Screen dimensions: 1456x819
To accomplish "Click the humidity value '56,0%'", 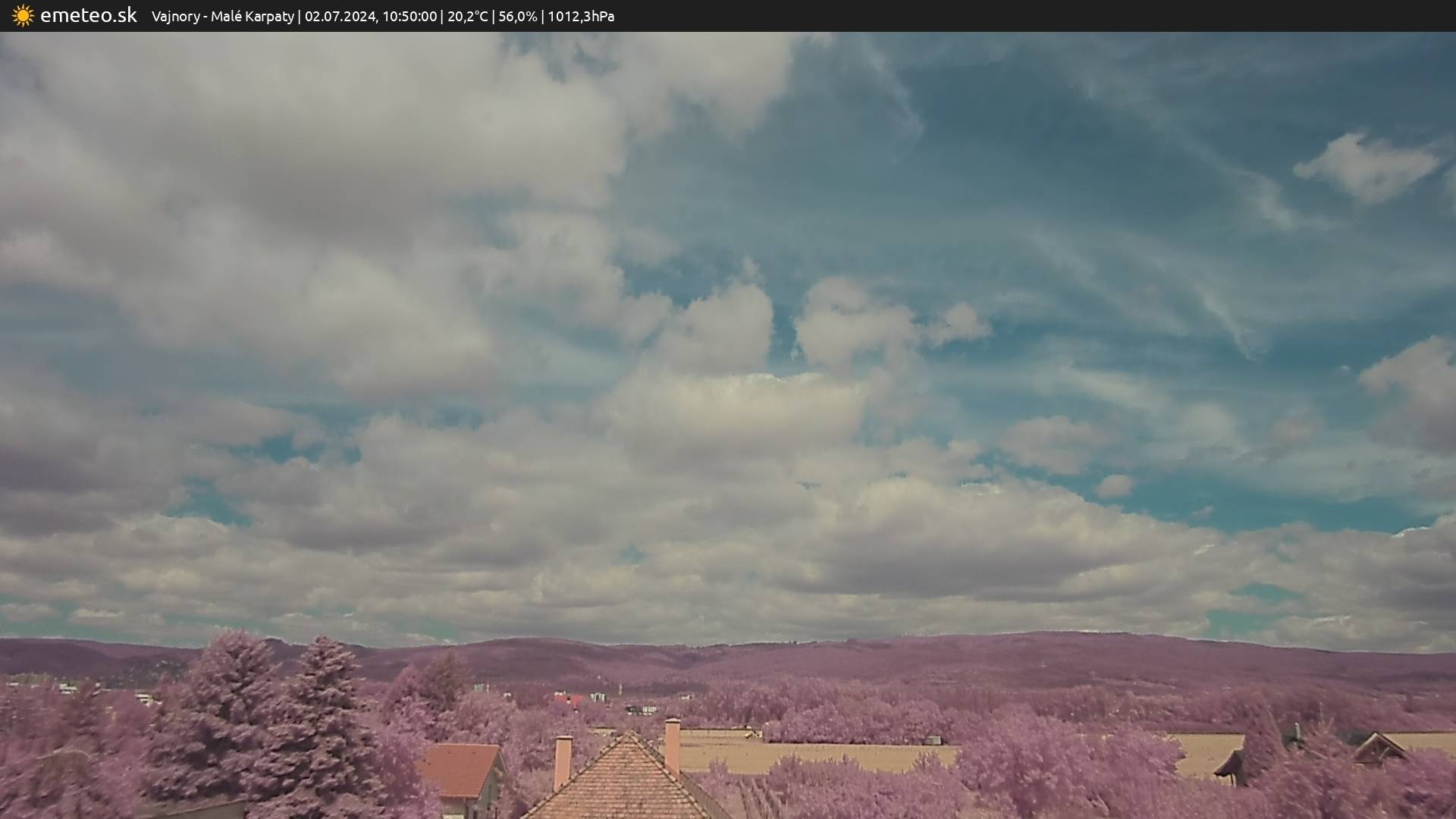I will pos(518,17).
